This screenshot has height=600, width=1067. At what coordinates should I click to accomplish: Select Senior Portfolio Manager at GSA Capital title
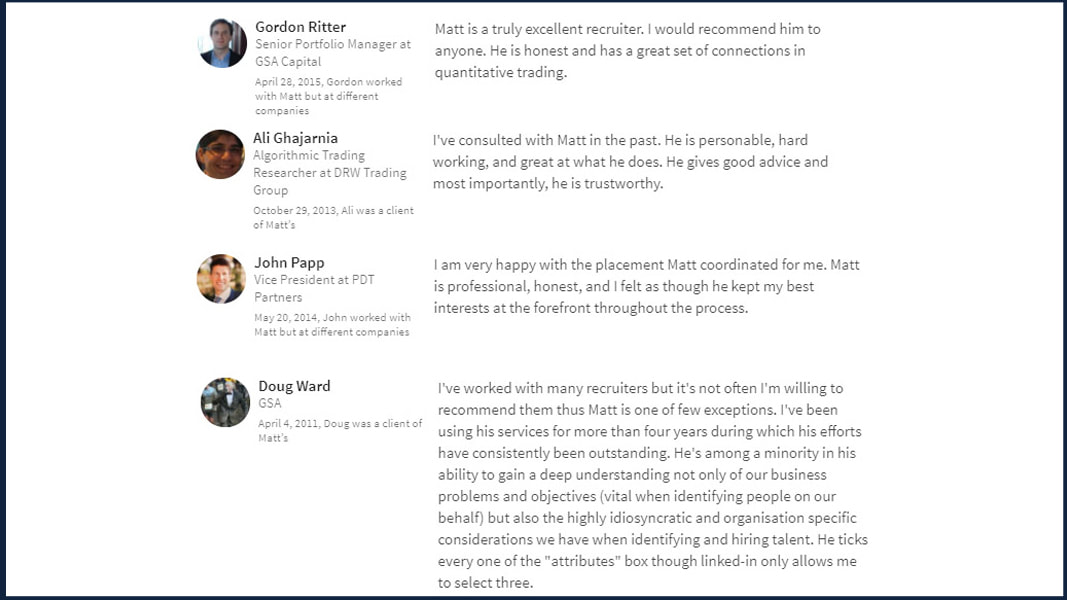333,52
